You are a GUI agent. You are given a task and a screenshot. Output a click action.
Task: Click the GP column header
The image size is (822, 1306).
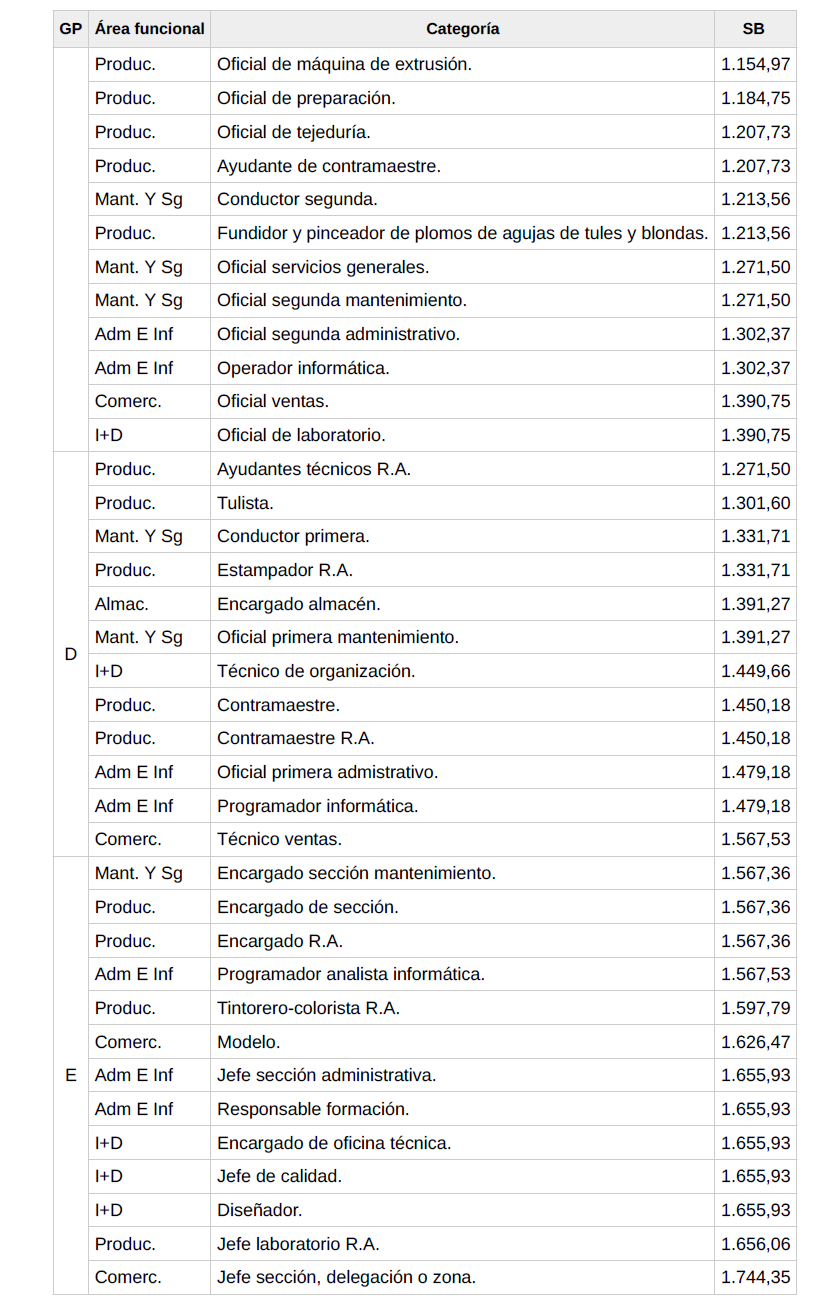pyautogui.click(x=70, y=29)
